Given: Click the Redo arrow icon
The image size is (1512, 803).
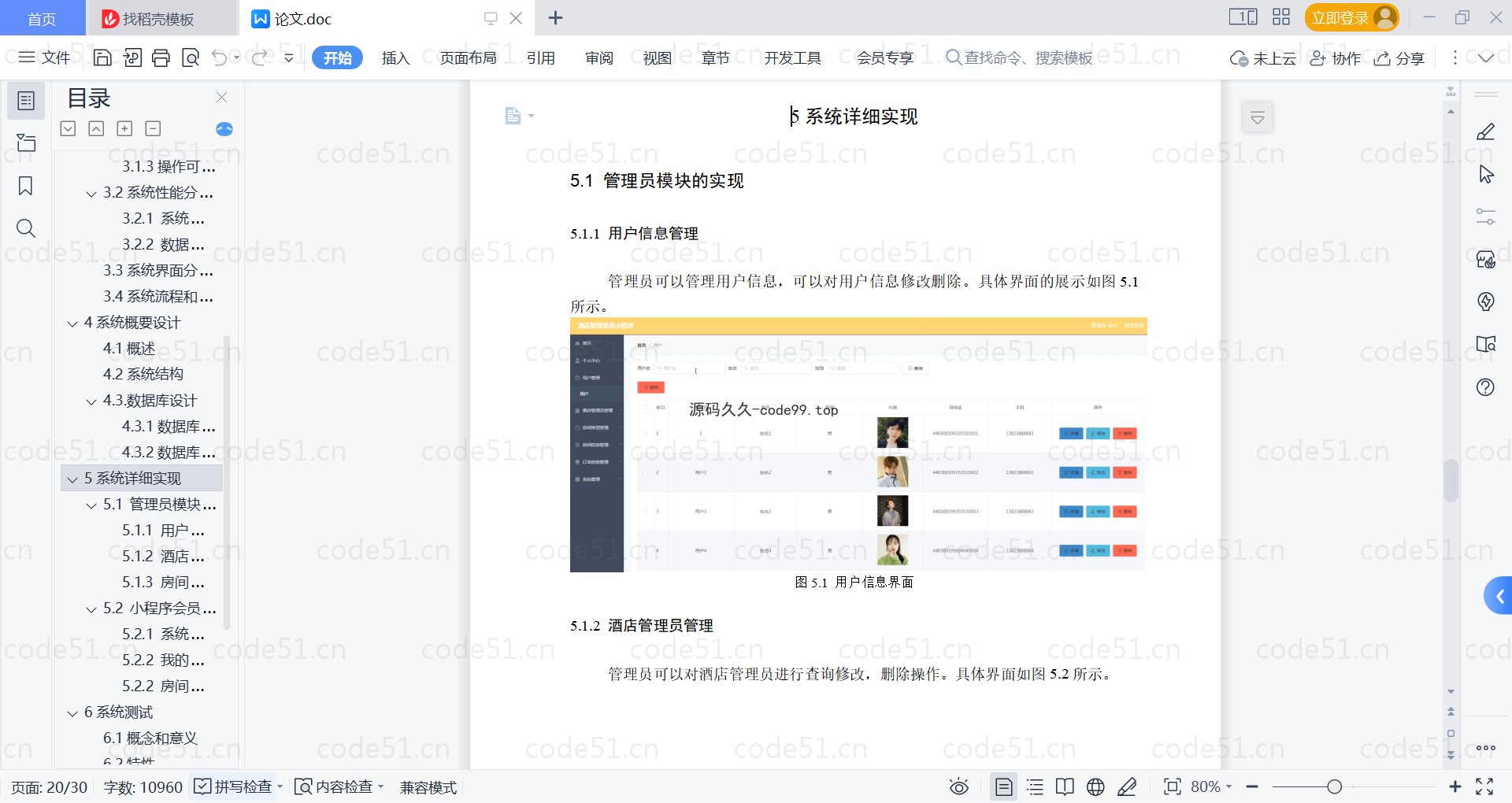Looking at the screenshot, I should 259,57.
